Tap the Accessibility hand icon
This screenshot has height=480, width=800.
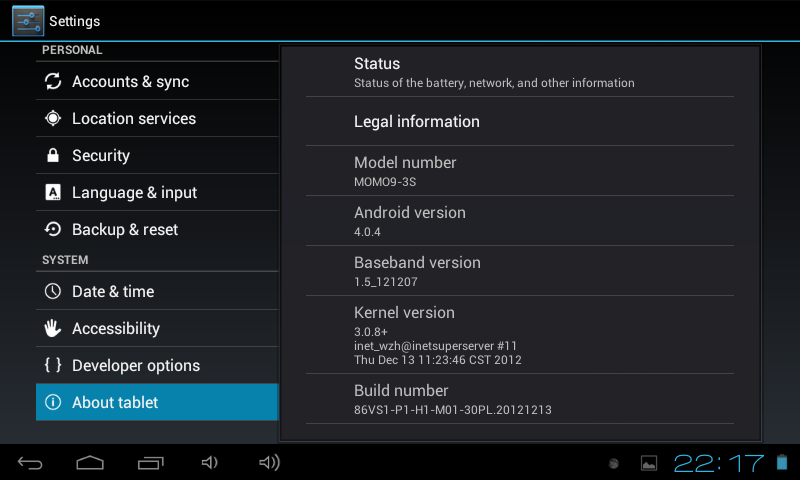[x=53, y=329]
